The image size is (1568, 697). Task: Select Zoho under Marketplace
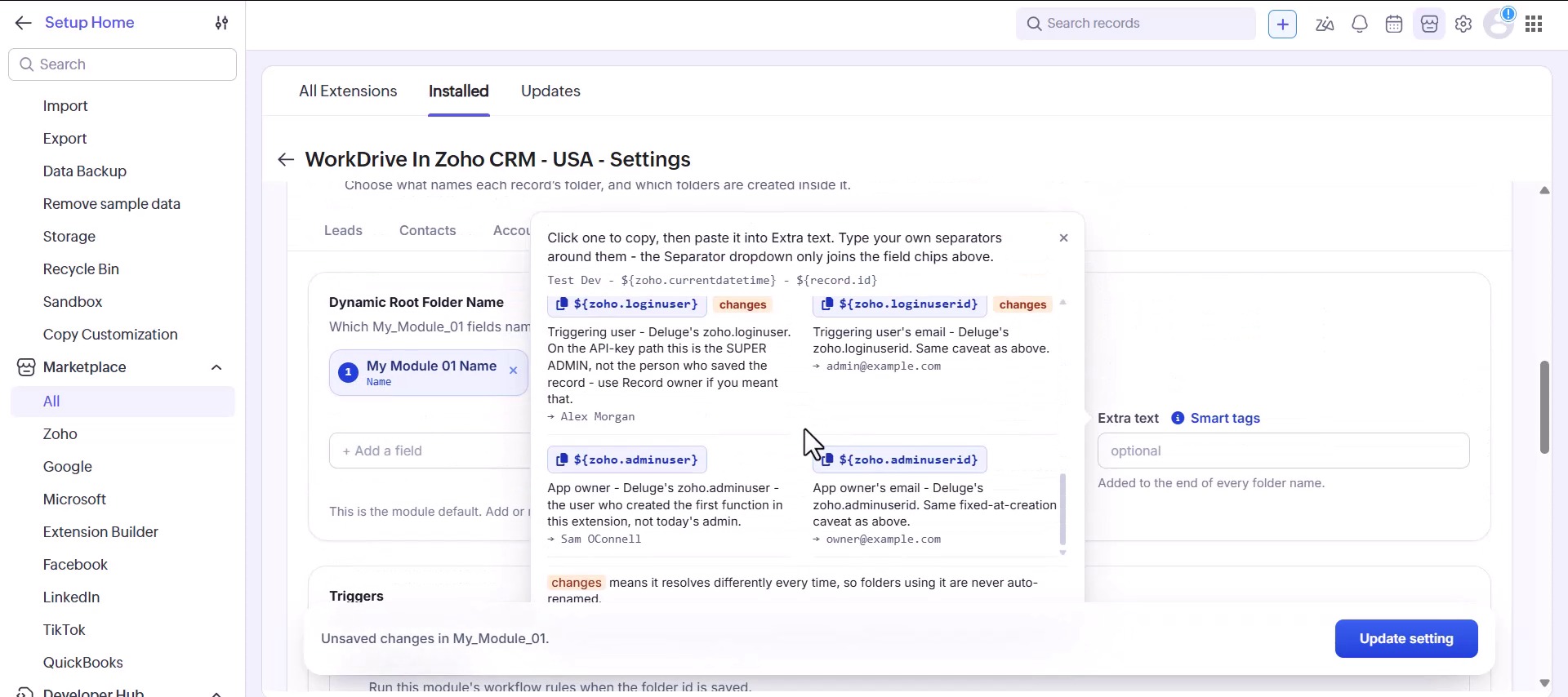coord(60,434)
